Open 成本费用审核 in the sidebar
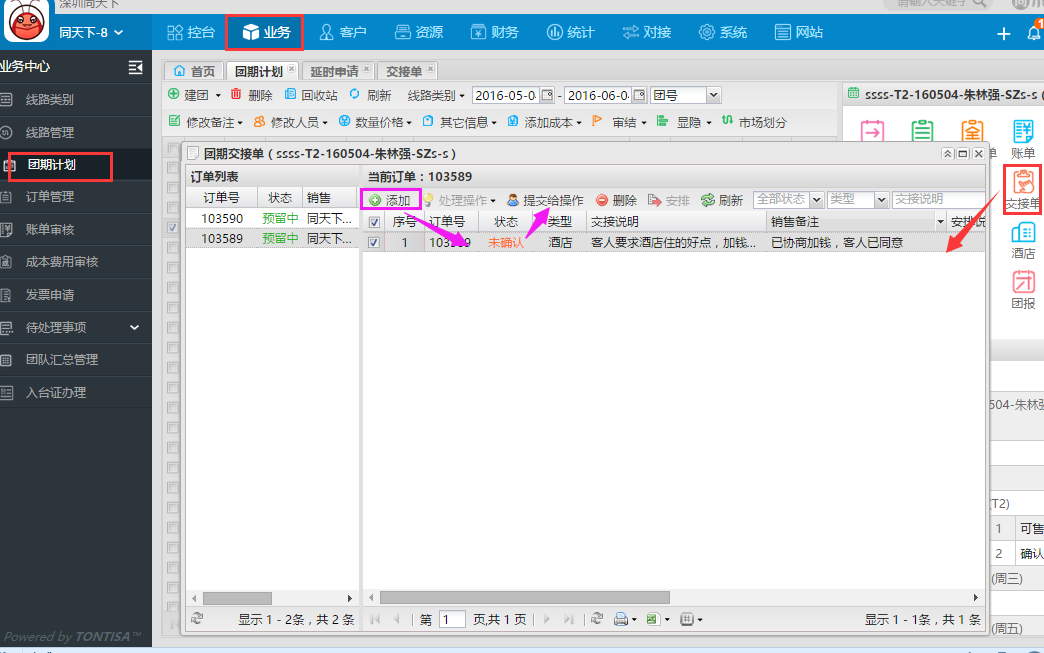1044x653 pixels. pyautogui.click(x=75, y=262)
